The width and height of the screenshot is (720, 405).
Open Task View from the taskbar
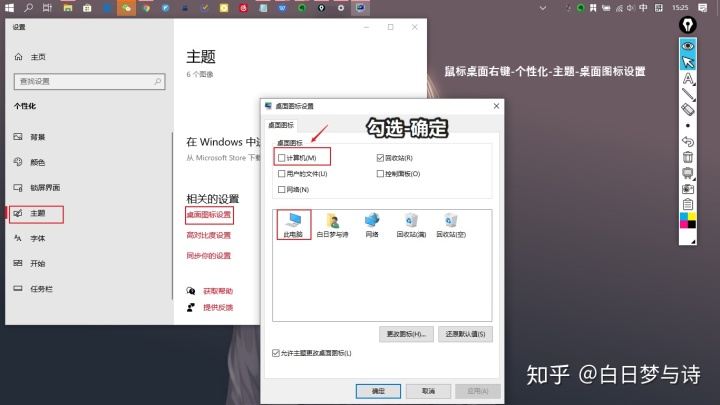pos(47,8)
